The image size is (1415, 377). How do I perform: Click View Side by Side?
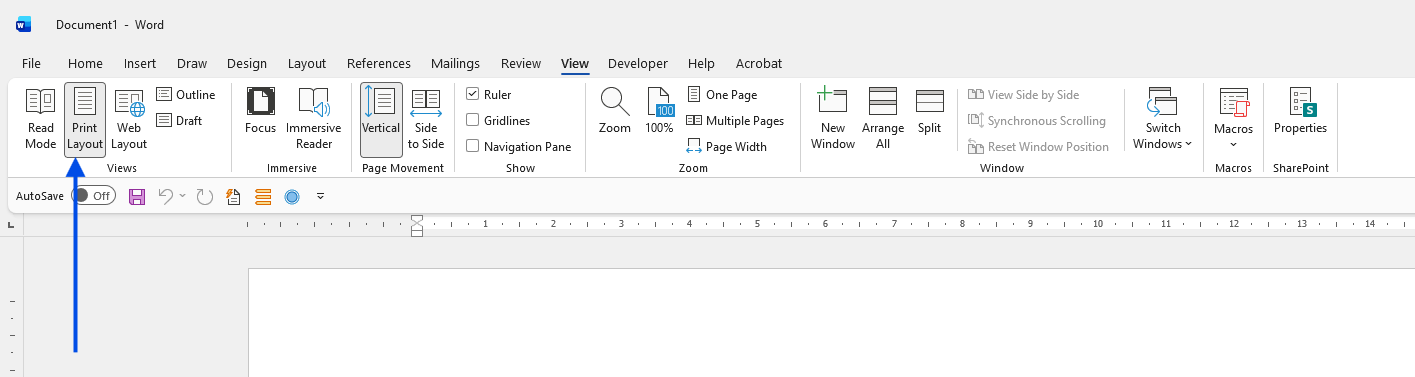[1024, 95]
